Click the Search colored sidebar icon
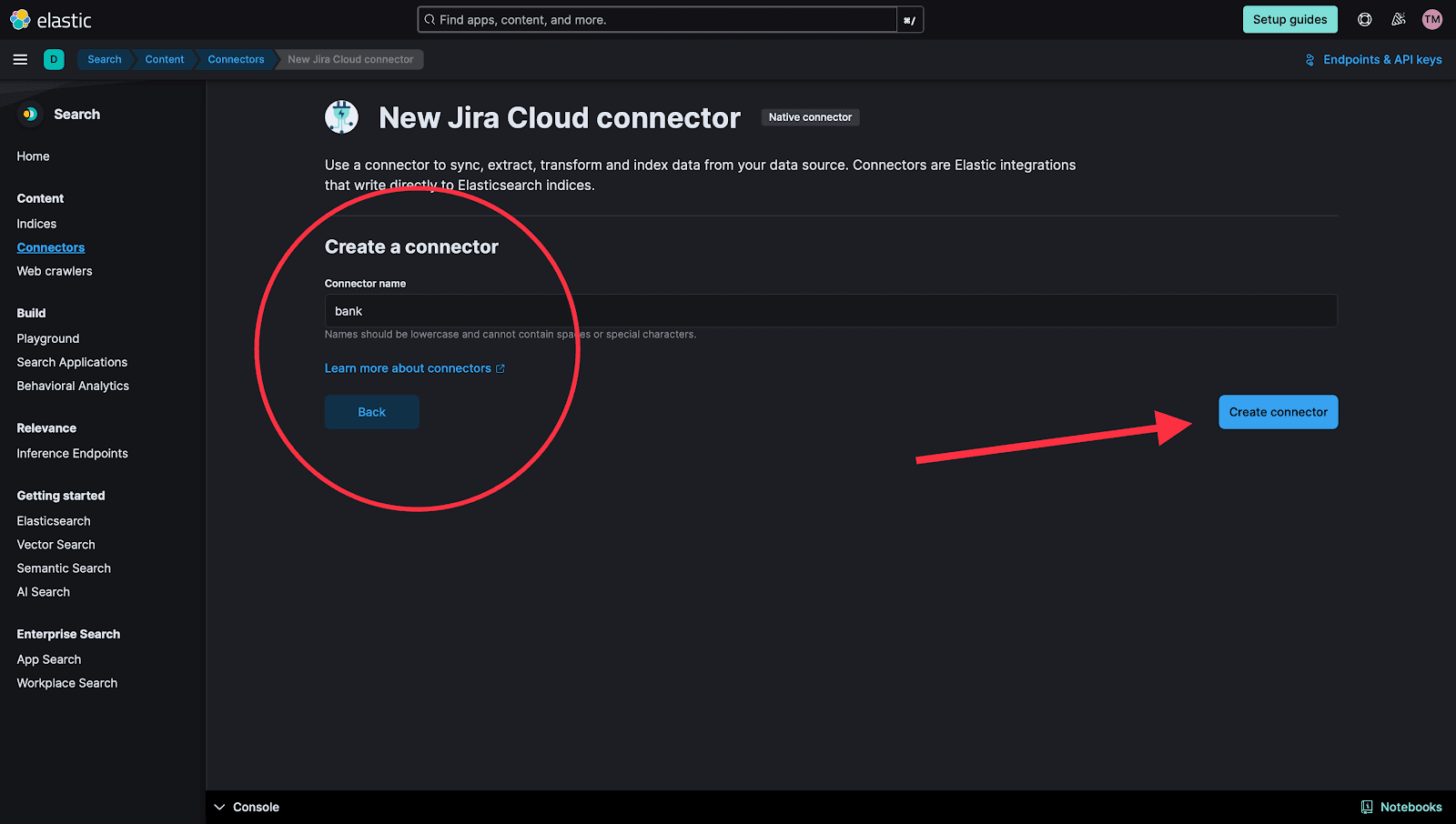The height and width of the screenshot is (824, 1456). click(28, 114)
